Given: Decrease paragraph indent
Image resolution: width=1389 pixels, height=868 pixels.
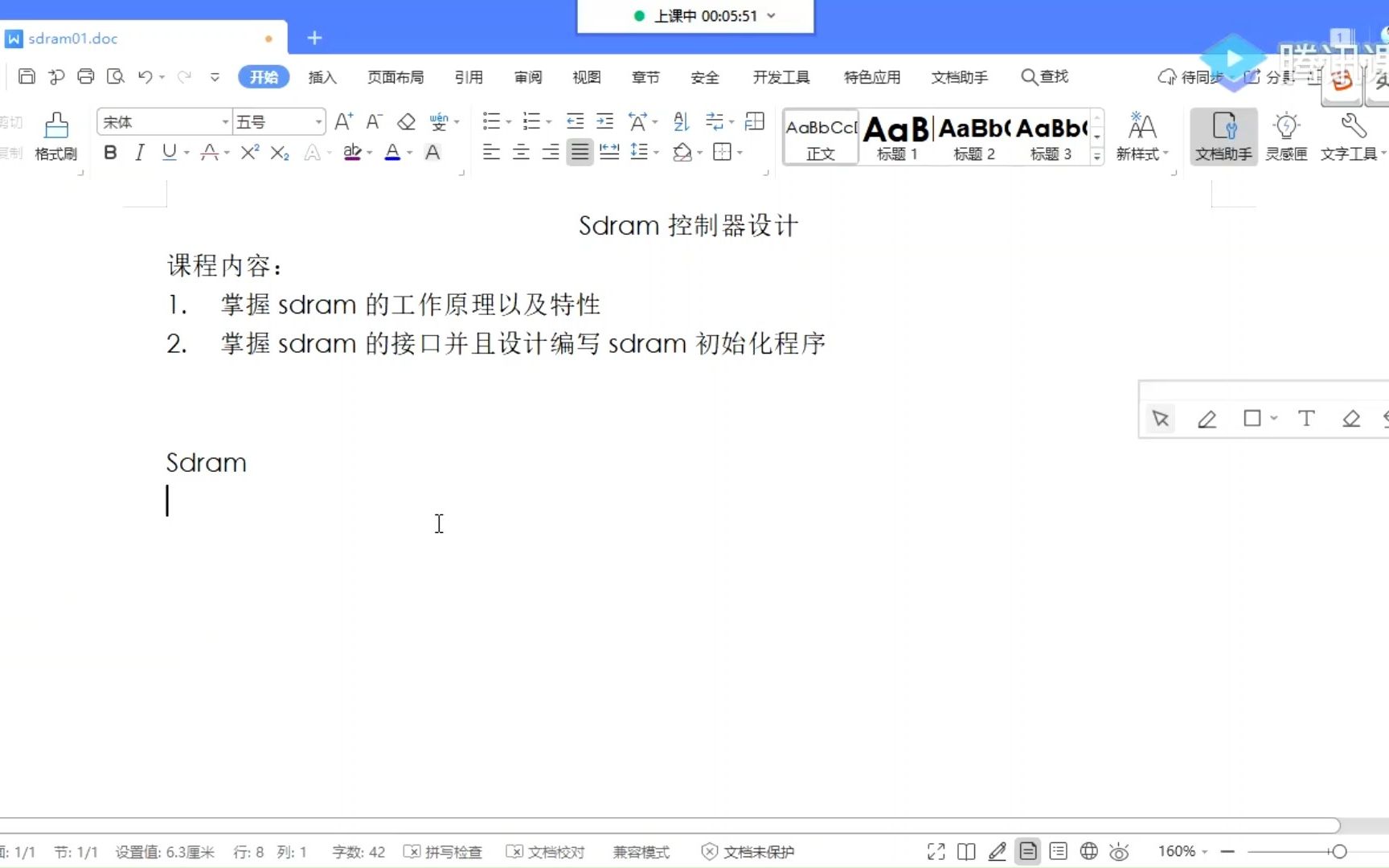Looking at the screenshot, I should tap(575, 121).
